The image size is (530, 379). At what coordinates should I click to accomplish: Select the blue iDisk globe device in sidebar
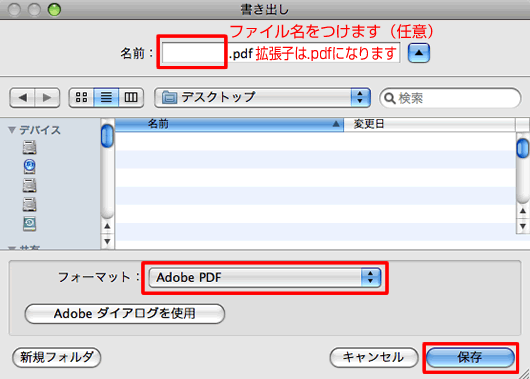[30, 166]
